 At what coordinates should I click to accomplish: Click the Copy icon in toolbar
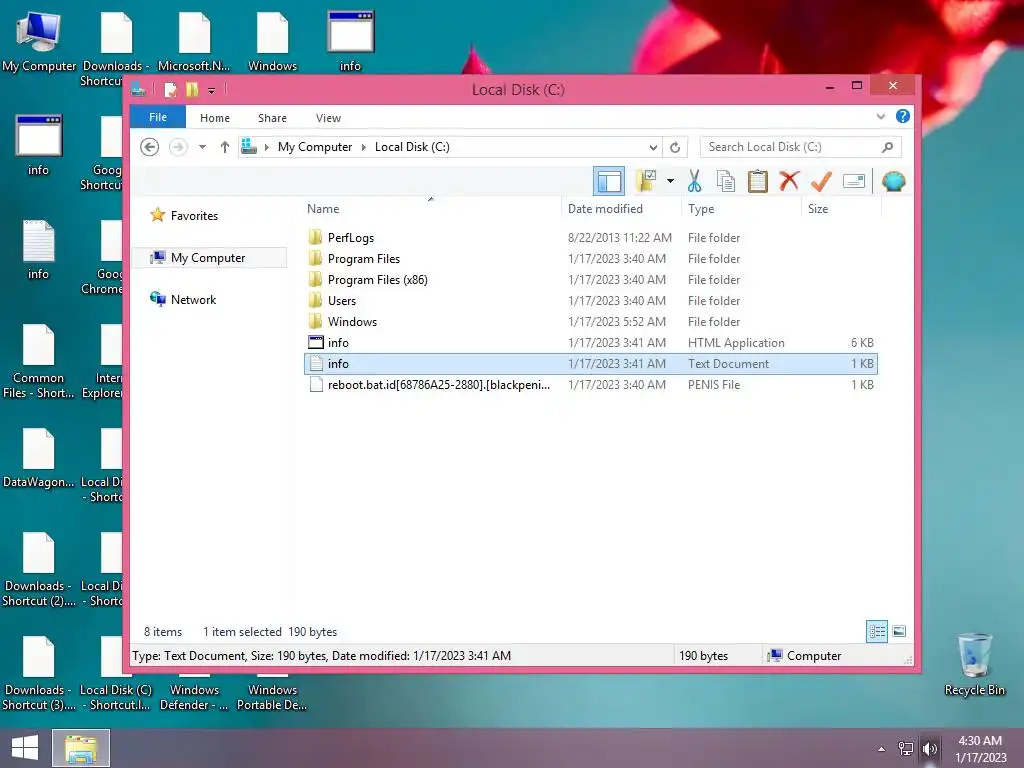click(726, 181)
